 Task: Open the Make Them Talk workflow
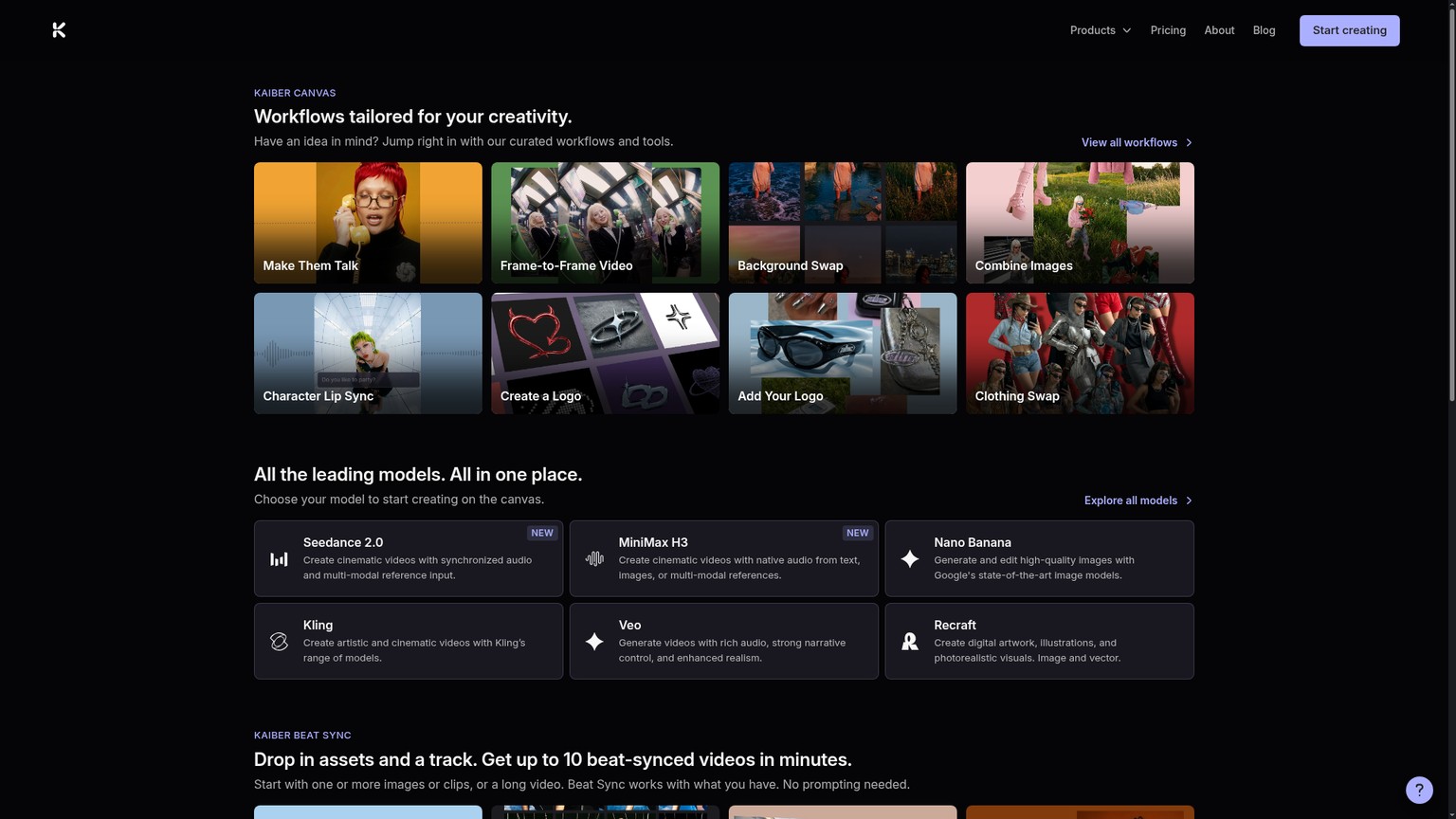[368, 223]
